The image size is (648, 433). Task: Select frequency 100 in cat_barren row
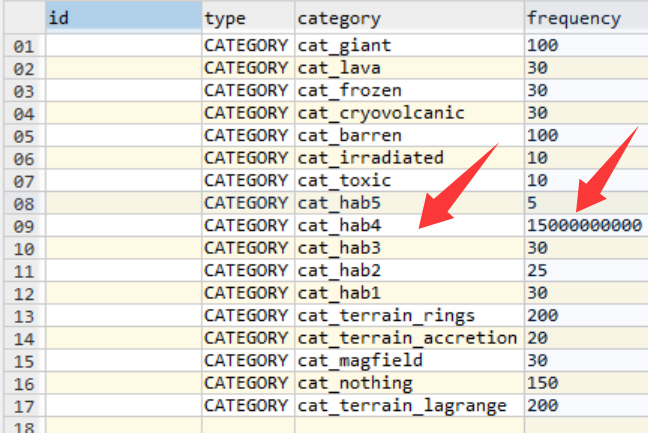(586, 136)
